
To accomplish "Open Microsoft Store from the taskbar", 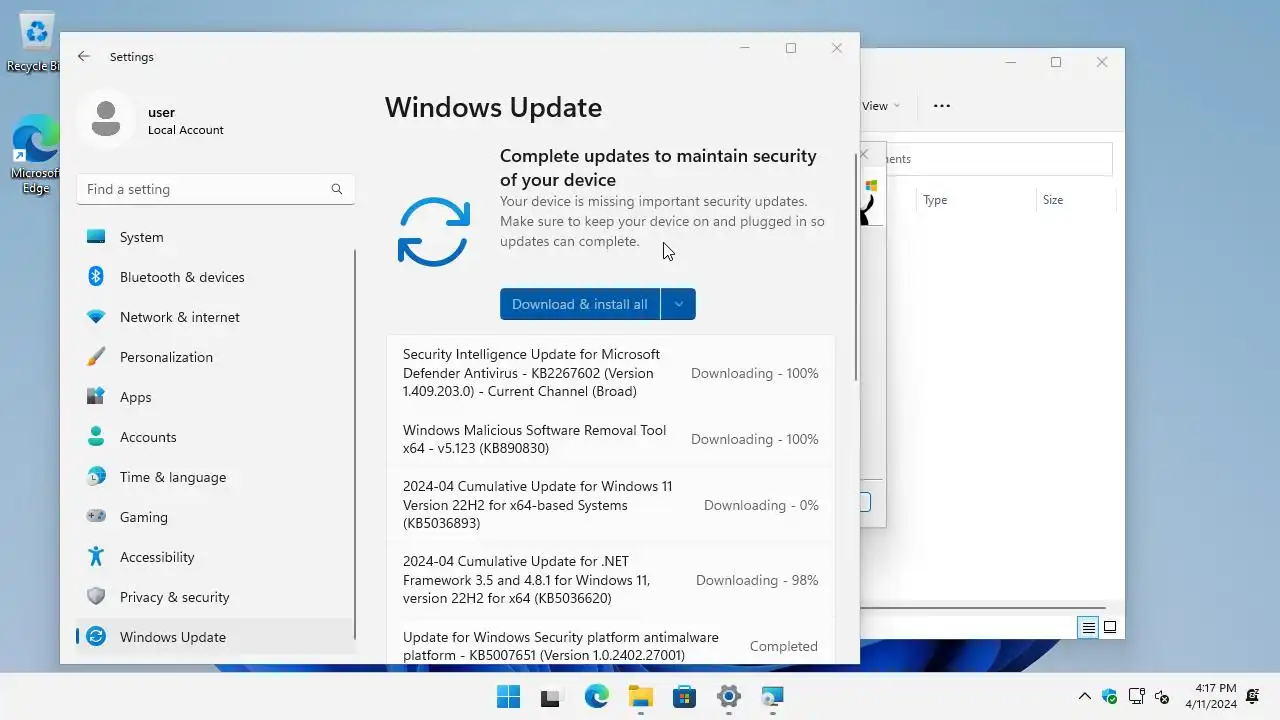I will [684, 697].
